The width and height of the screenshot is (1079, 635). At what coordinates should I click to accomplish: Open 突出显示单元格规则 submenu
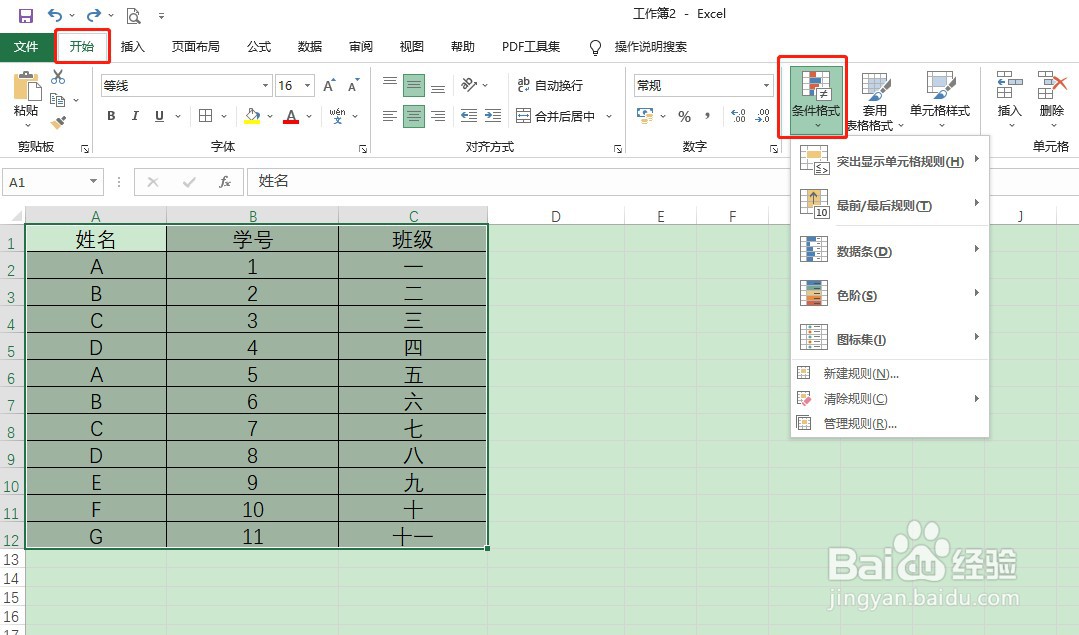point(890,161)
